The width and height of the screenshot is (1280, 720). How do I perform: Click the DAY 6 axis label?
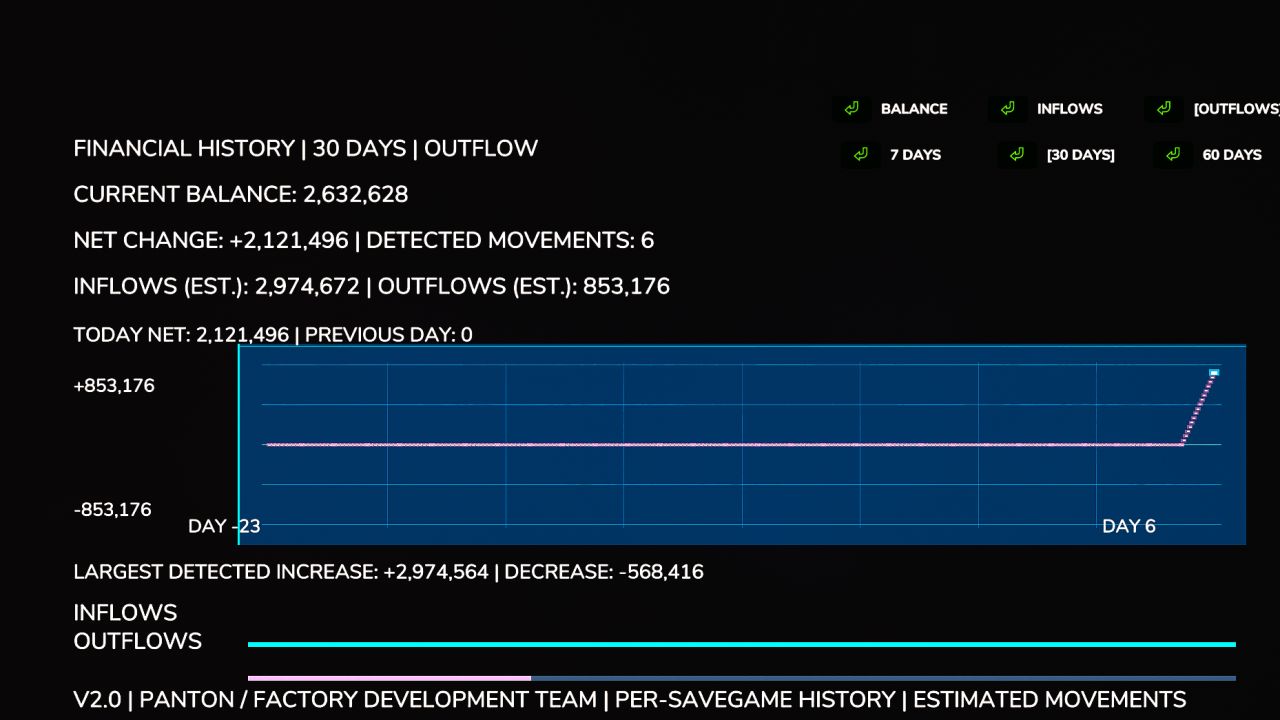click(x=1129, y=526)
